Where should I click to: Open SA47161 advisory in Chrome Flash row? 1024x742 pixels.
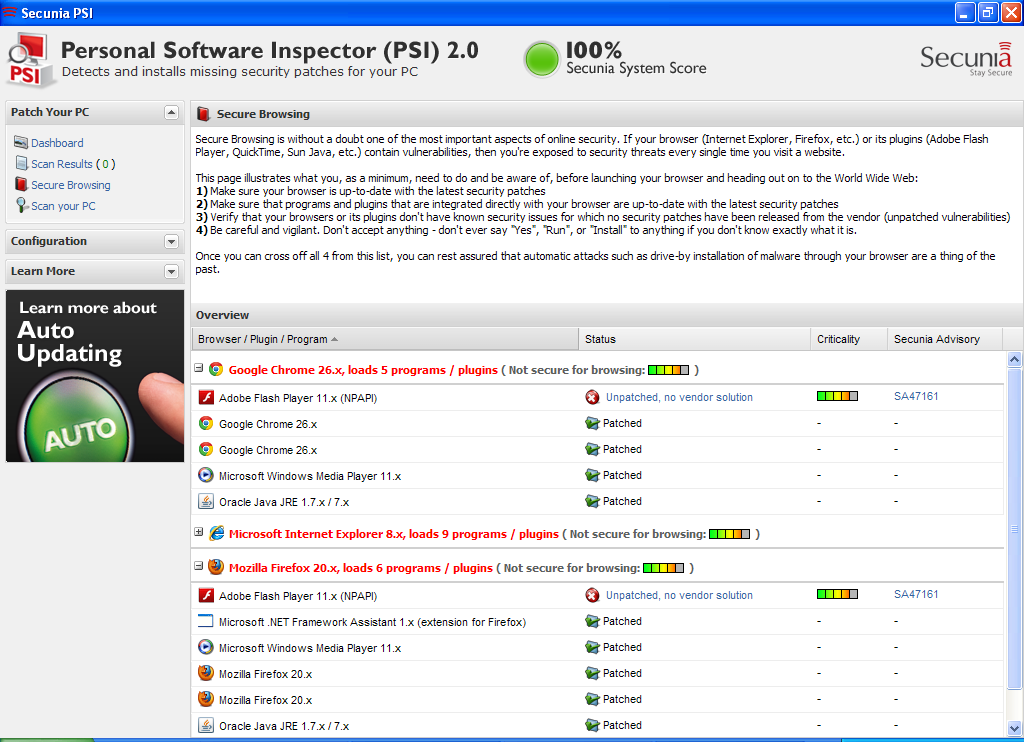tap(916, 396)
